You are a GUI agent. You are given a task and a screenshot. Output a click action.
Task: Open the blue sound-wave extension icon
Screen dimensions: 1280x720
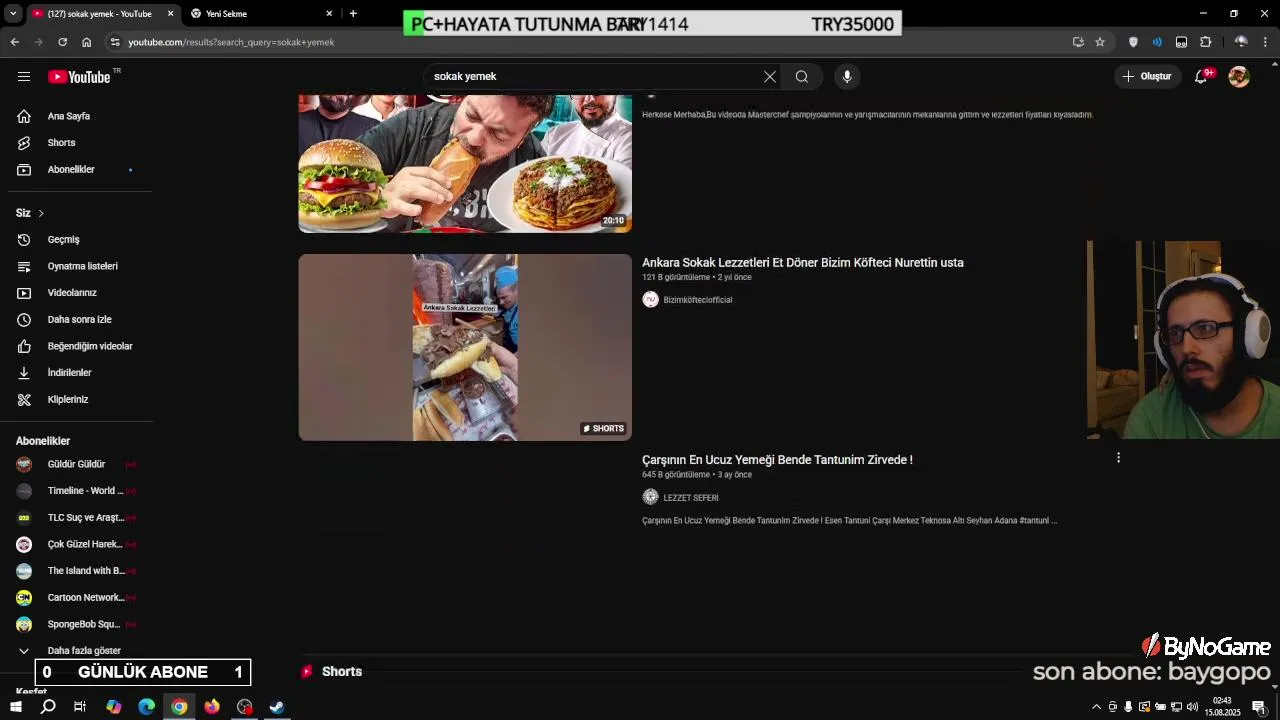[1157, 42]
